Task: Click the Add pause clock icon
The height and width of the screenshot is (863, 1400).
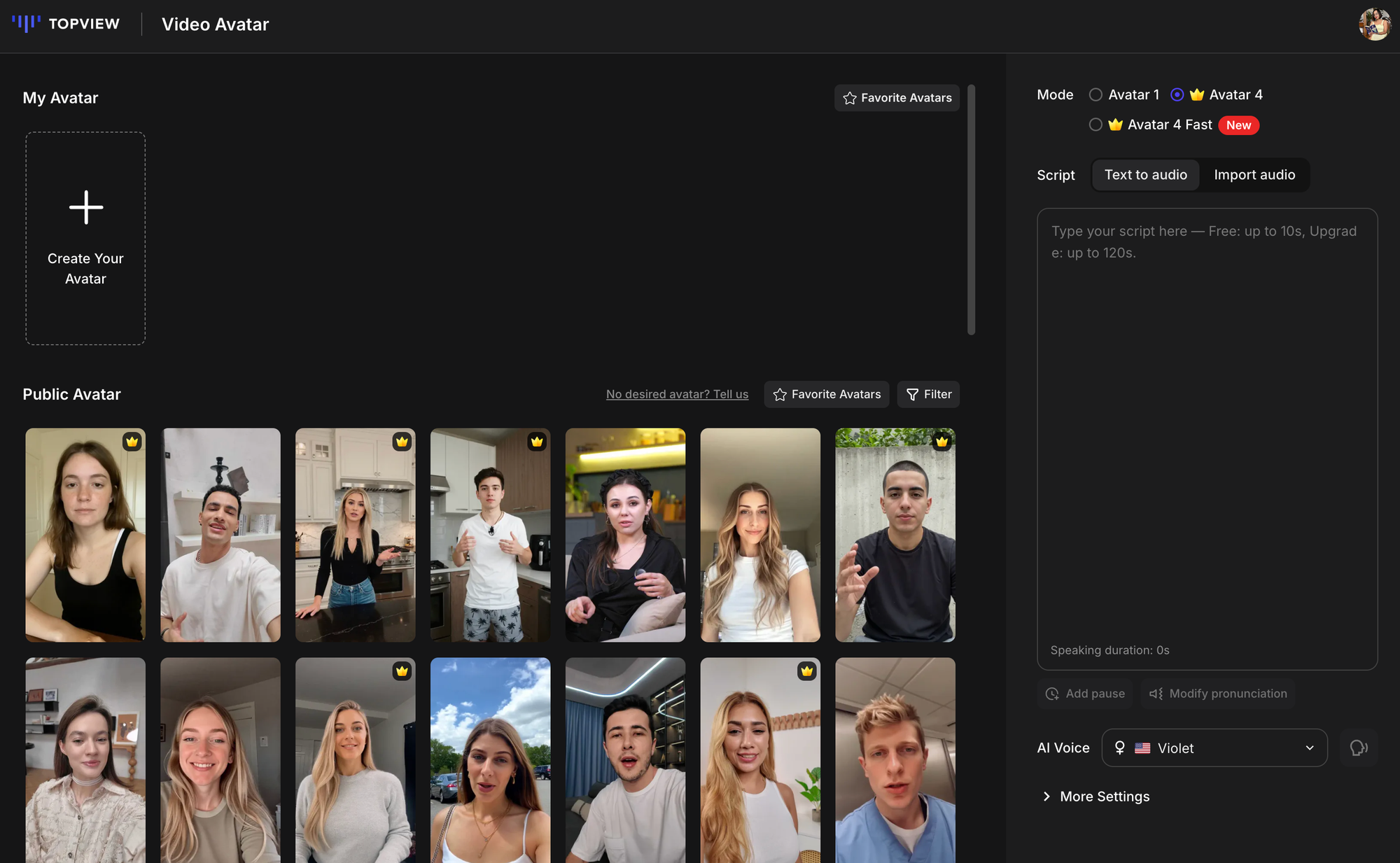Action: [1052, 694]
